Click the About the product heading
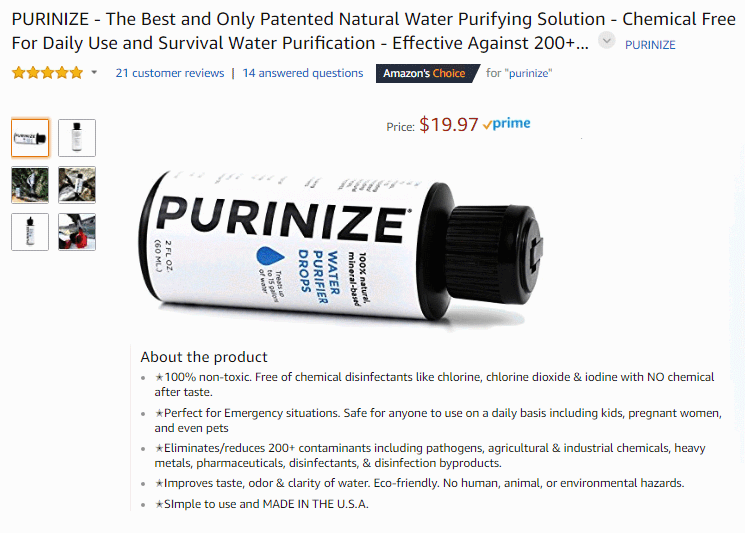 click(x=204, y=357)
